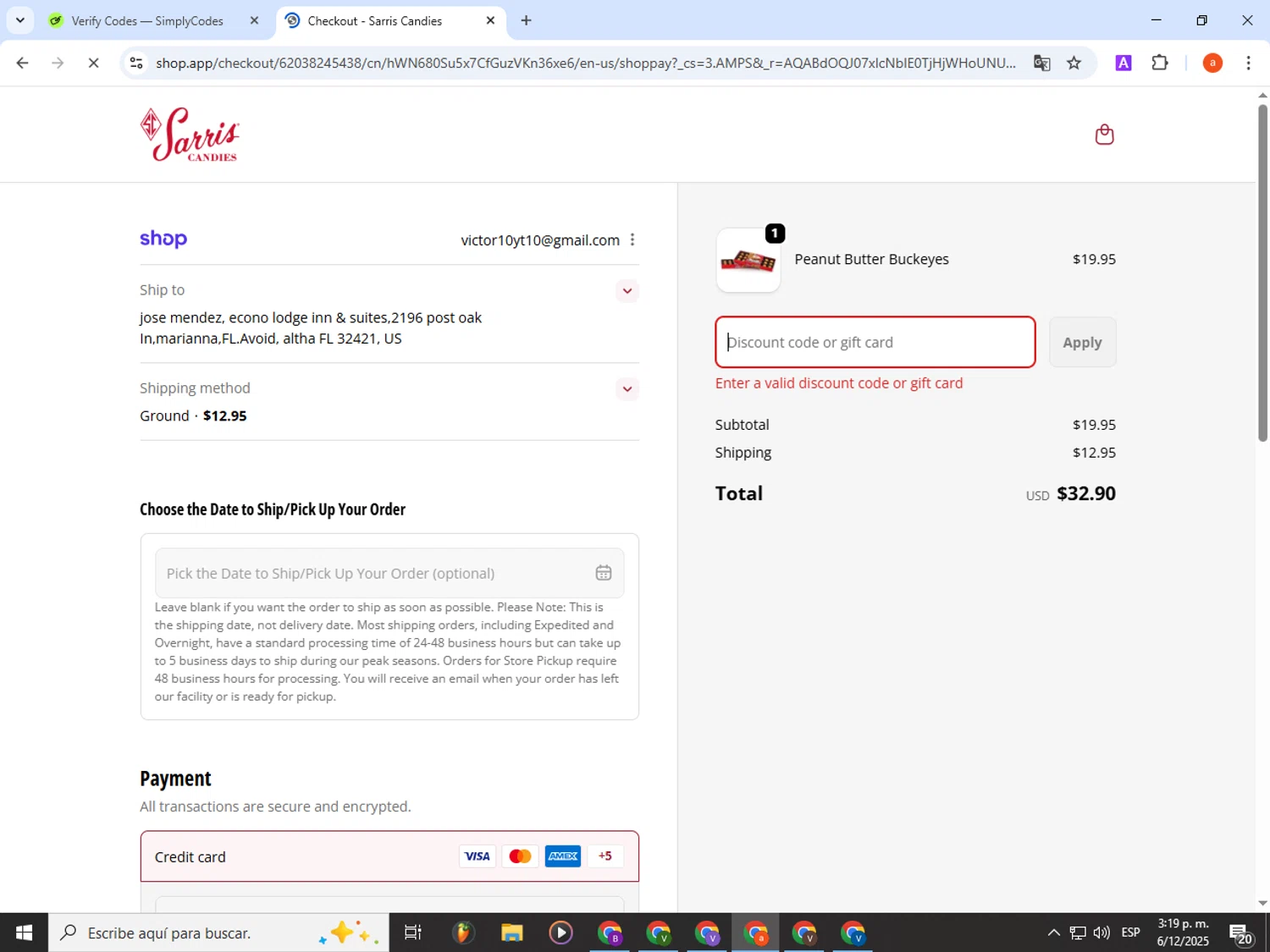Open the network icon in system tray

pos(1077,933)
